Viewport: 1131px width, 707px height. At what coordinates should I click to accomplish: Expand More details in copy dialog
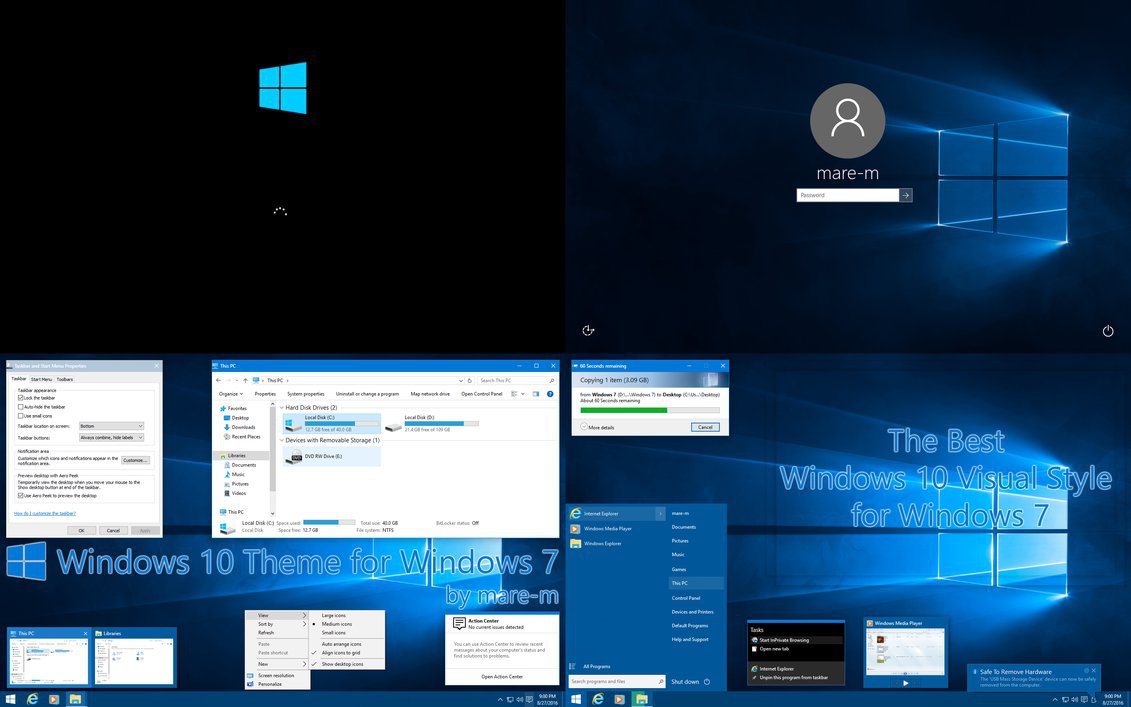(x=597, y=427)
